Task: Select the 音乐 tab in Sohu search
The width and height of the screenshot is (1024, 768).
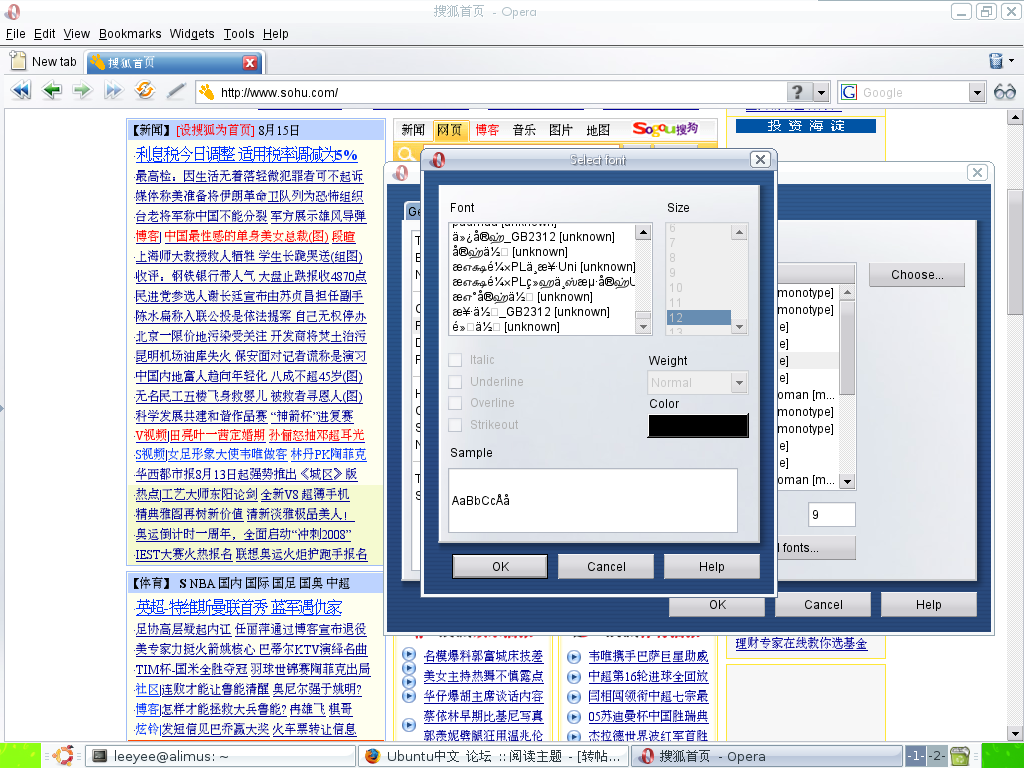Action: click(x=524, y=130)
